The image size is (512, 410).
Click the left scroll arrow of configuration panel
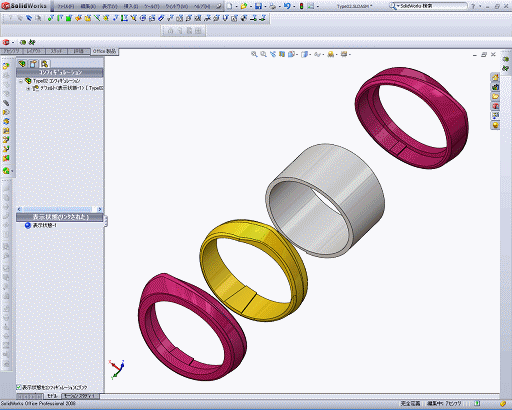[19, 209]
